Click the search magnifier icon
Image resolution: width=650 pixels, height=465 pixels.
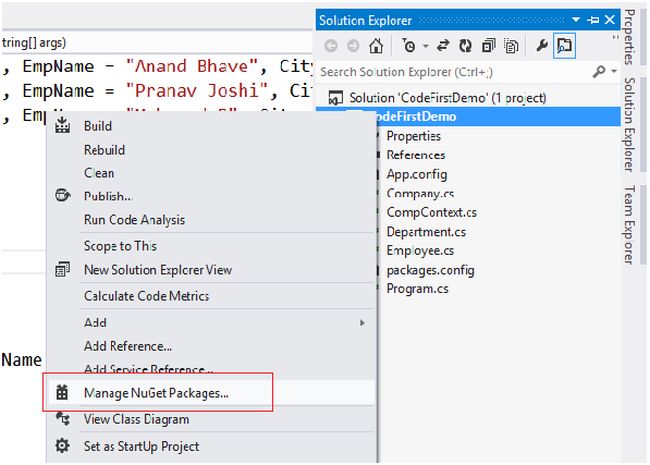point(599,72)
